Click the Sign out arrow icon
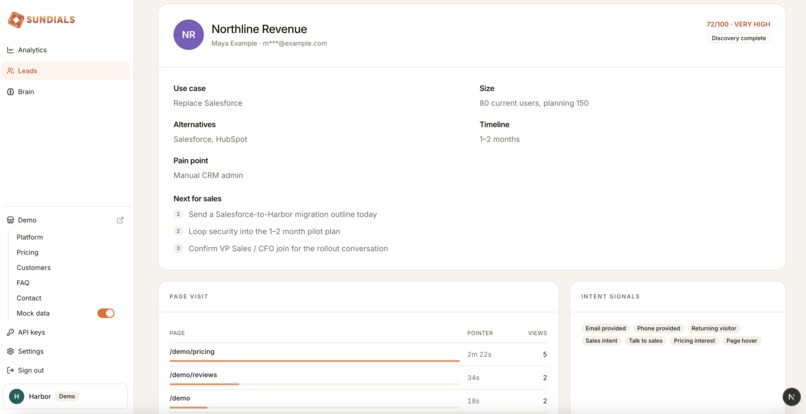 (x=10, y=370)
